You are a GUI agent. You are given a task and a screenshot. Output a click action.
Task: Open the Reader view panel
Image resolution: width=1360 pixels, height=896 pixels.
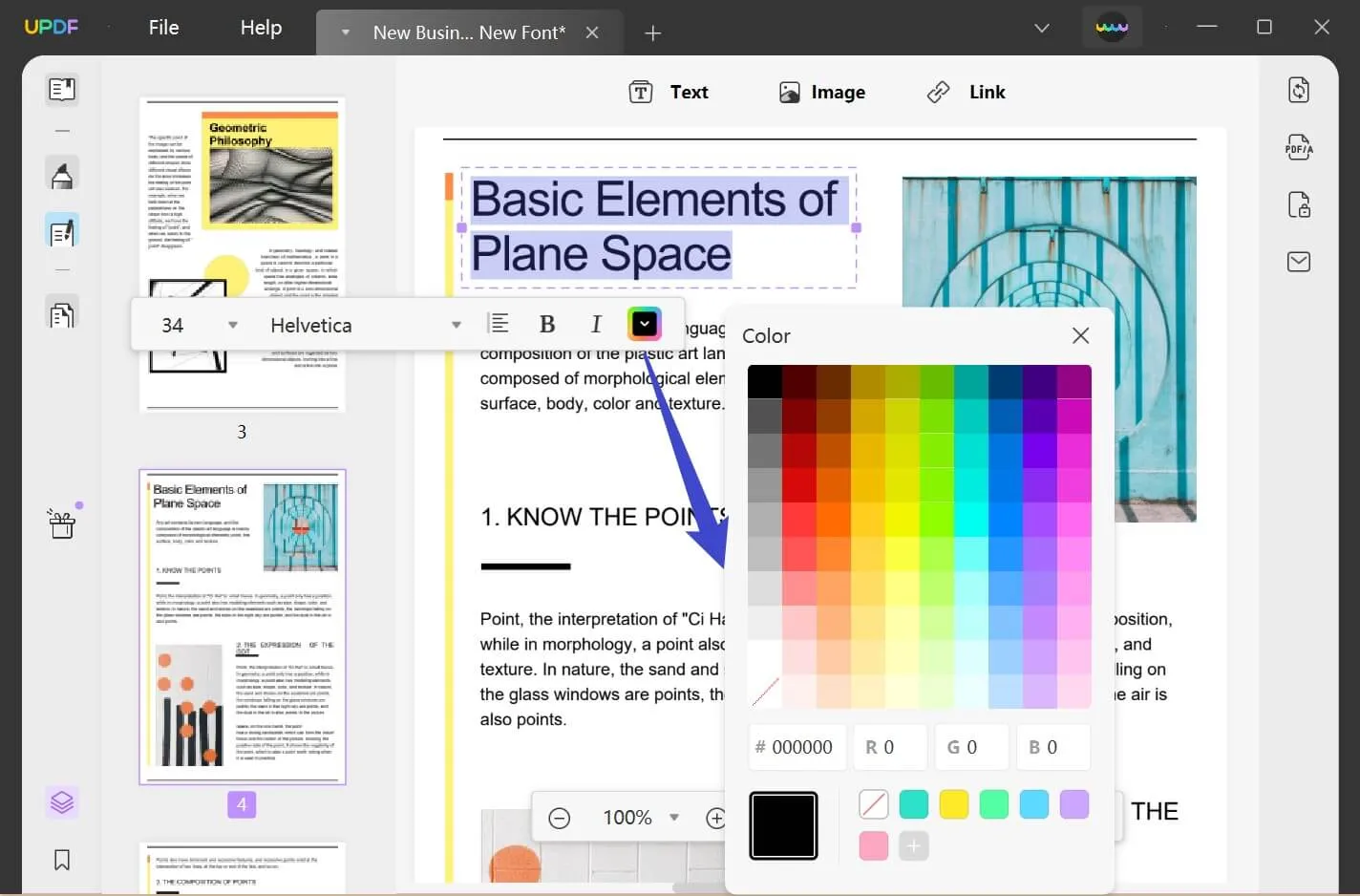(61, 89)
